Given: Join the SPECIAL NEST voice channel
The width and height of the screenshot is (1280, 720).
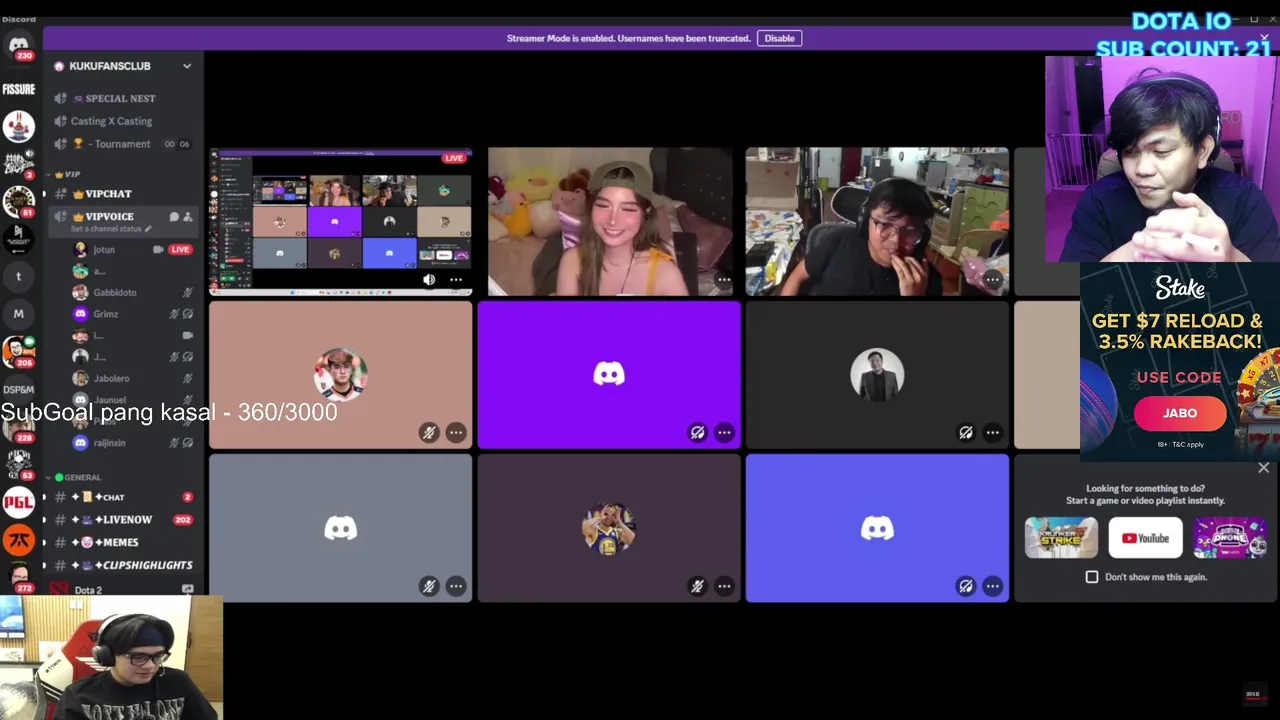Looking at the screenshot, I should [122, 98].
